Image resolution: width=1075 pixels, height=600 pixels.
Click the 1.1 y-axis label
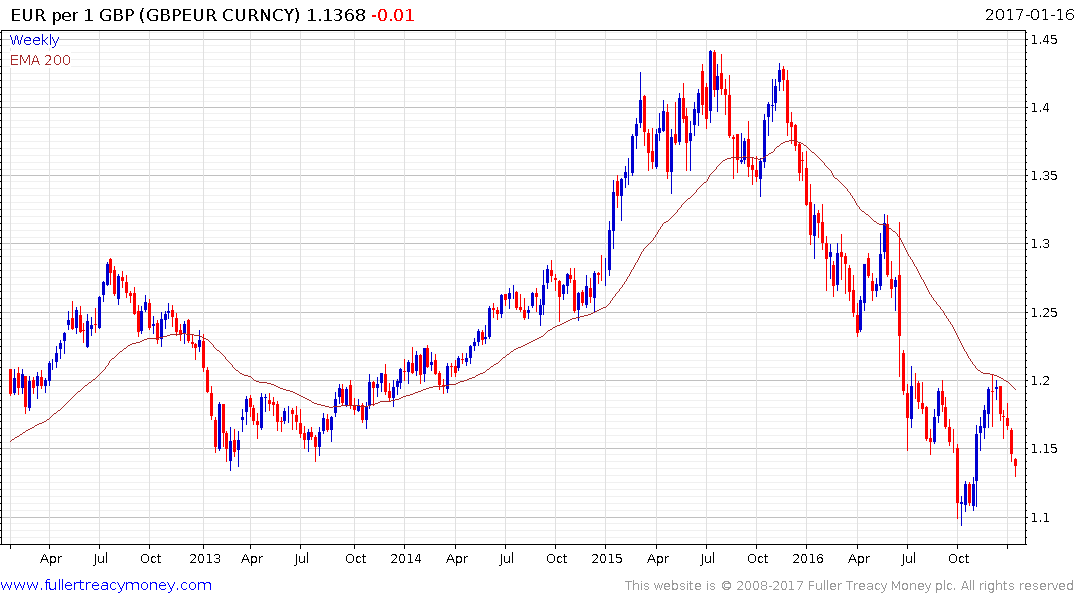tap(1040, 518)
